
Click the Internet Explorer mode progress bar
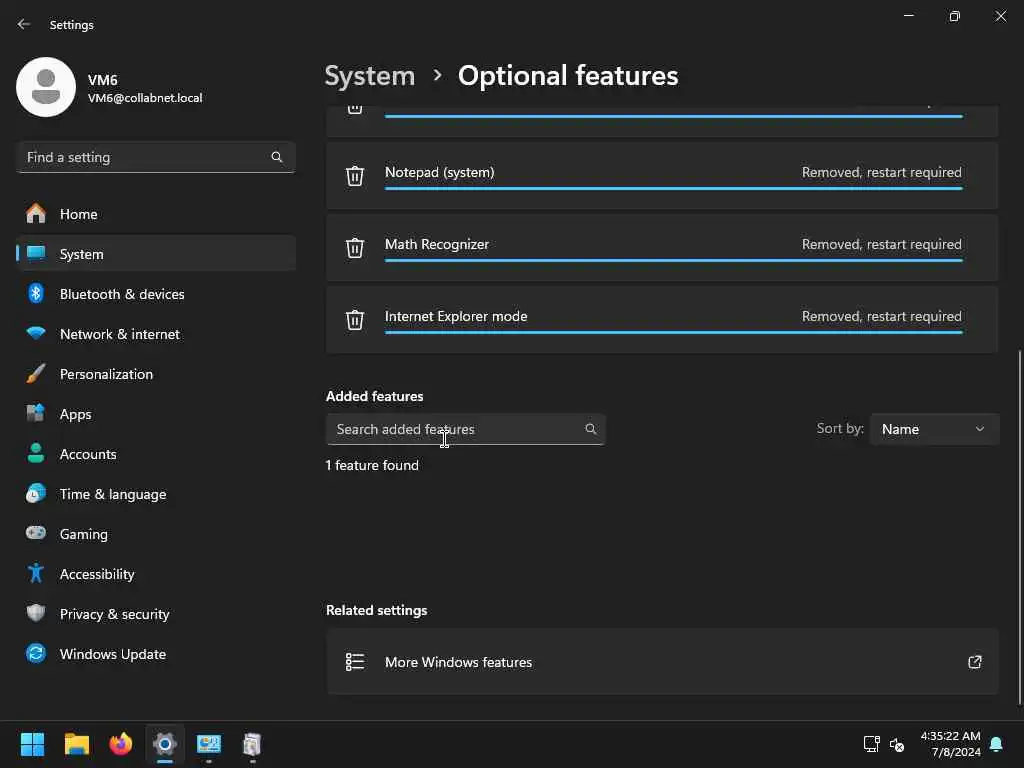(673, 332)
